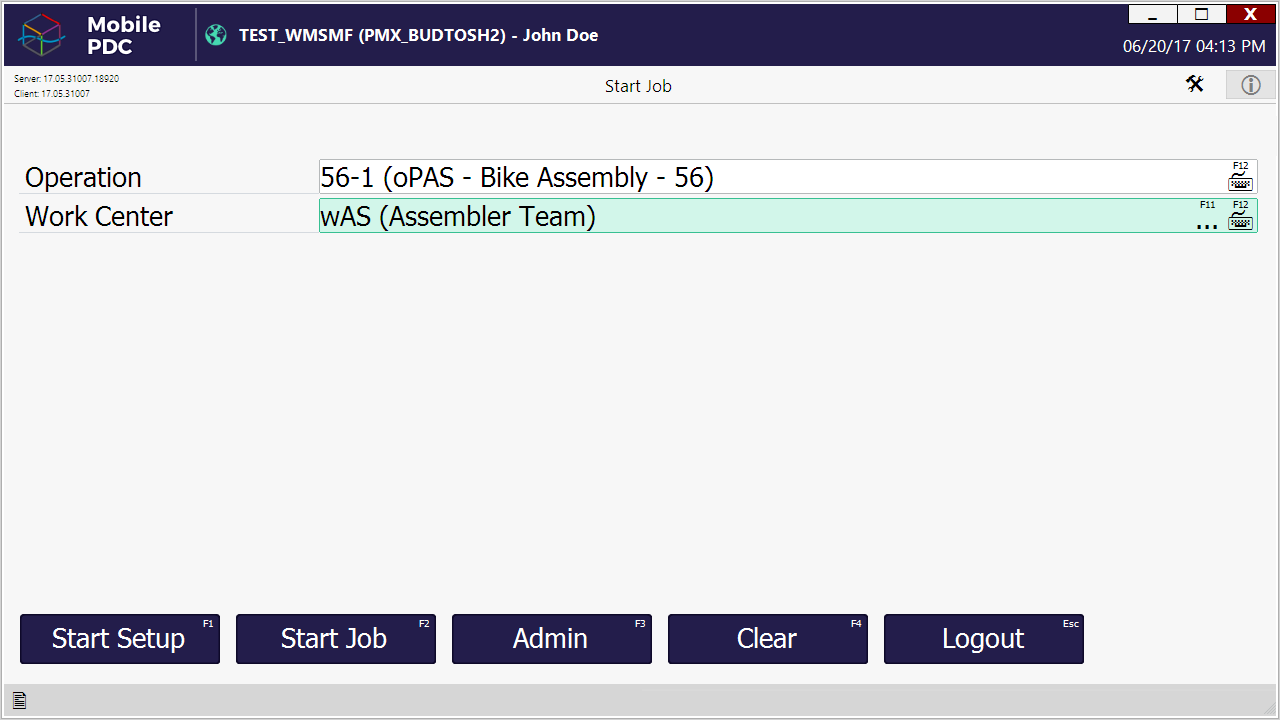Close the Mobile PDC window

1250,14
